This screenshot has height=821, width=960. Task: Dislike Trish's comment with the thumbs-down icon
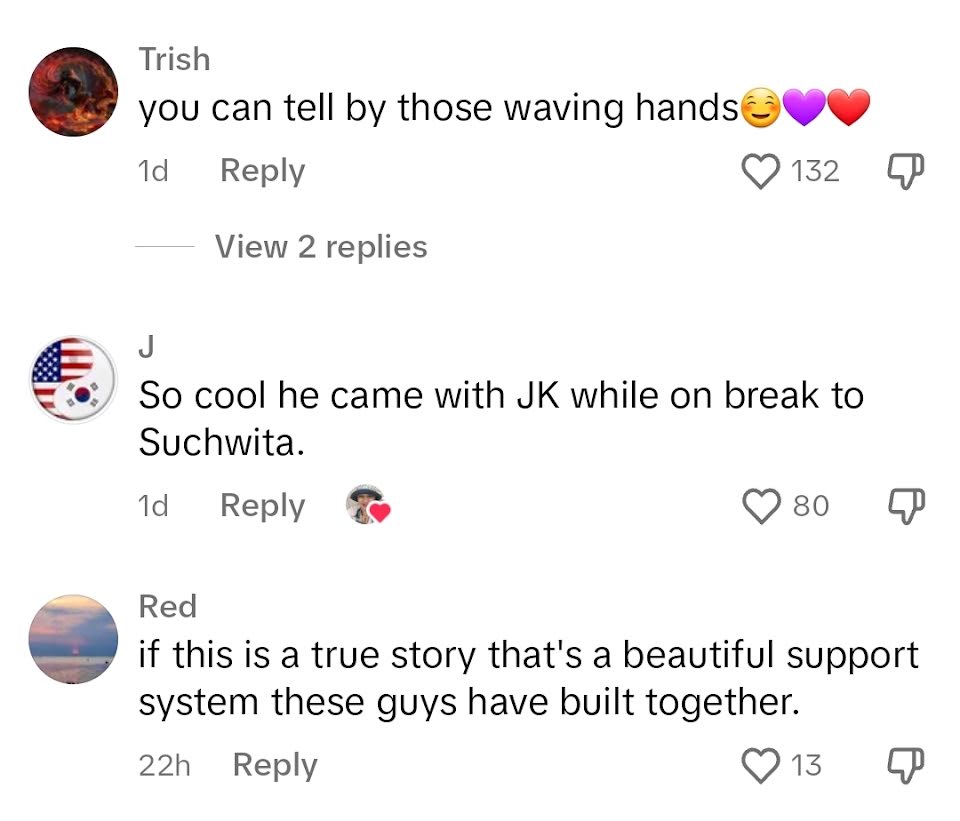(x=906, y=171)
